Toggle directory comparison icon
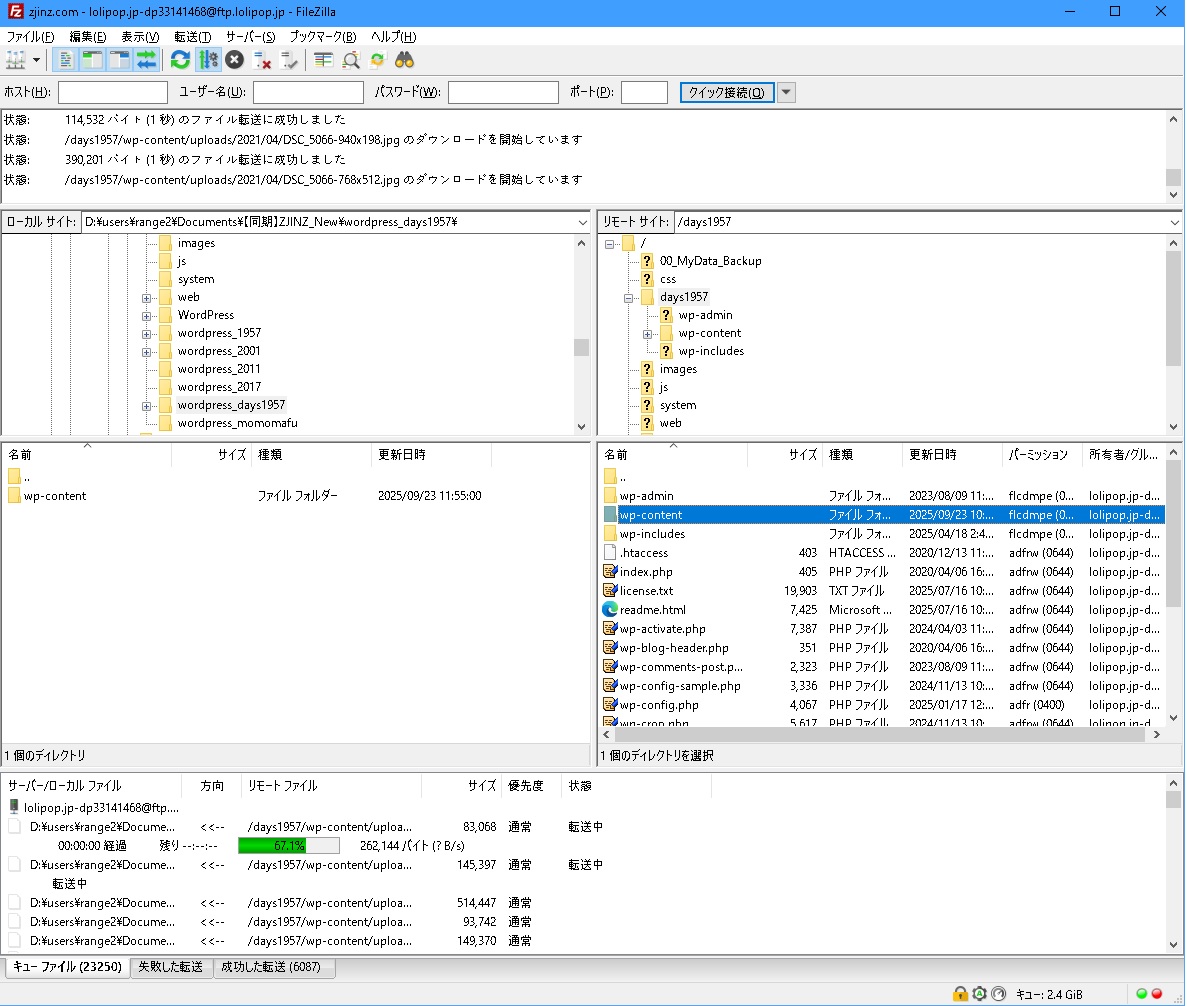1187x1006 pixels. [x=351, y=60]
